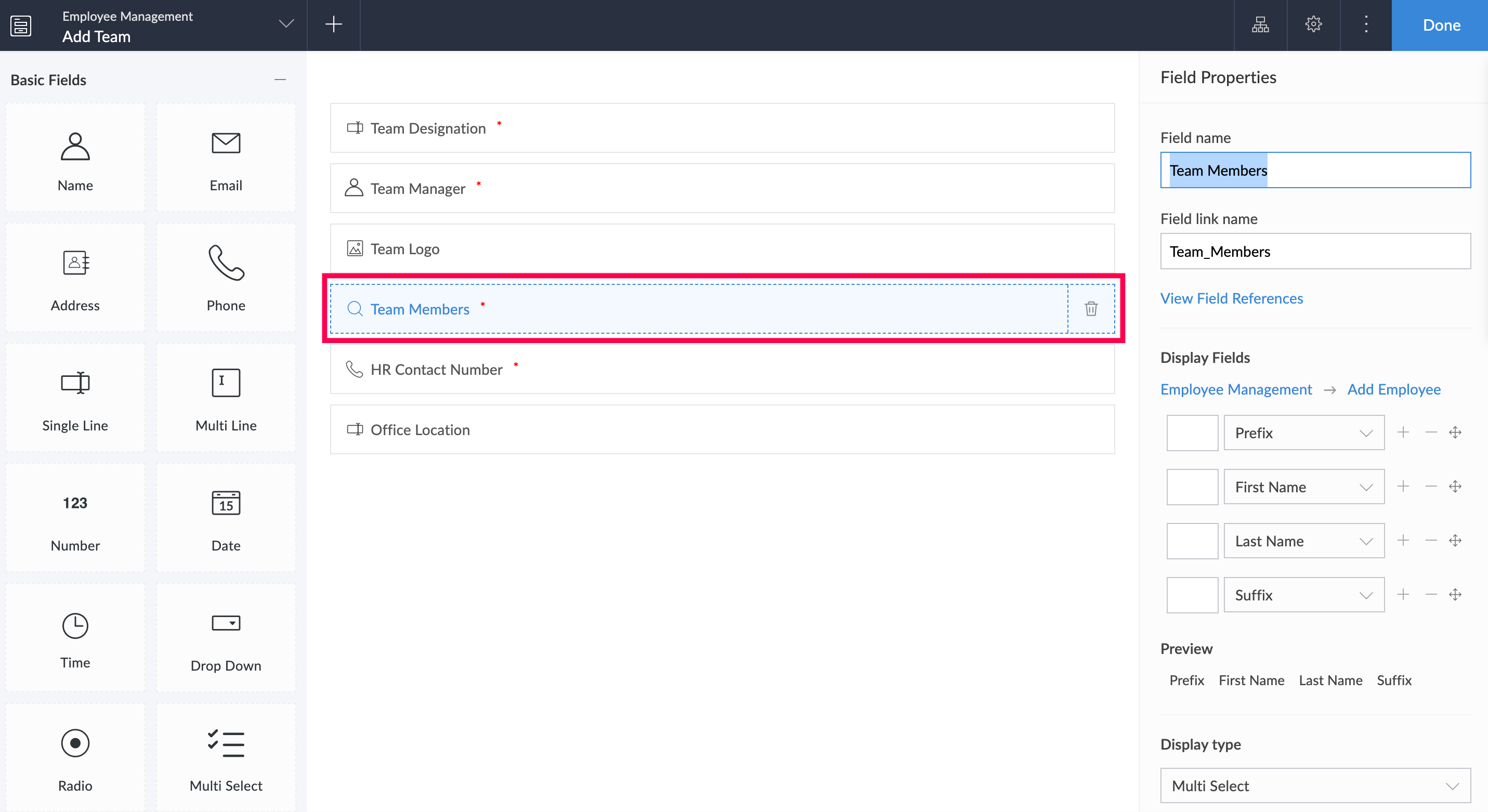Screen dimensions: 1488x812
Task: Click the Done button
Action: tap(1441, 25)
